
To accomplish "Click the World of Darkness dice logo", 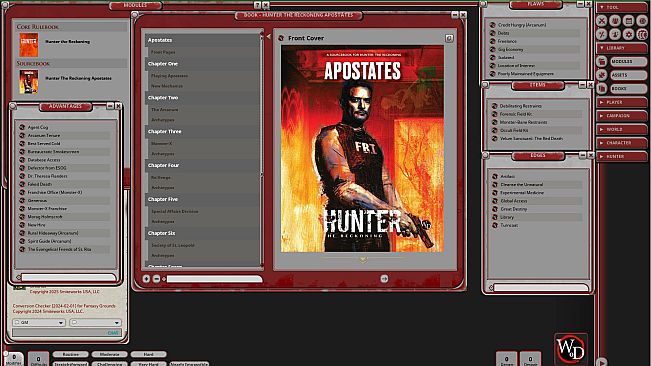I will 571,349.
